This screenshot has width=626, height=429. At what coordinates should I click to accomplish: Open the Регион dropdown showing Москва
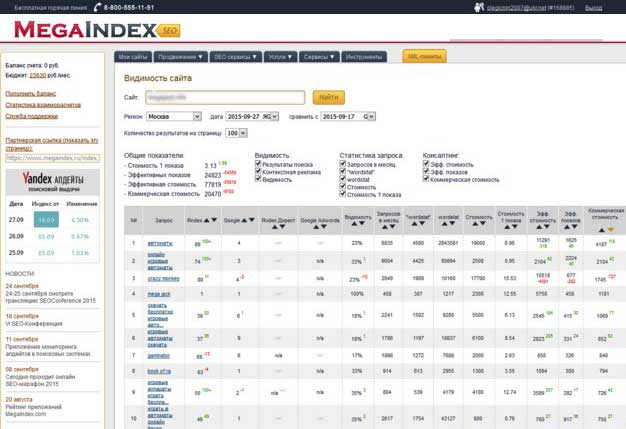click(174, 117)
